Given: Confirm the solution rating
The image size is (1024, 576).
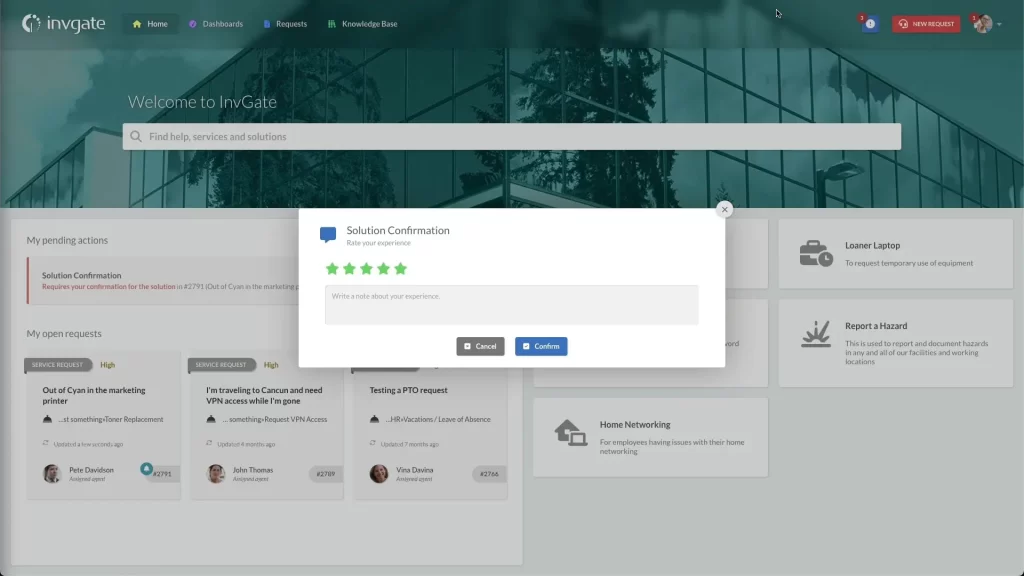Looking at the screenshot, I should (x=541, y=346).
